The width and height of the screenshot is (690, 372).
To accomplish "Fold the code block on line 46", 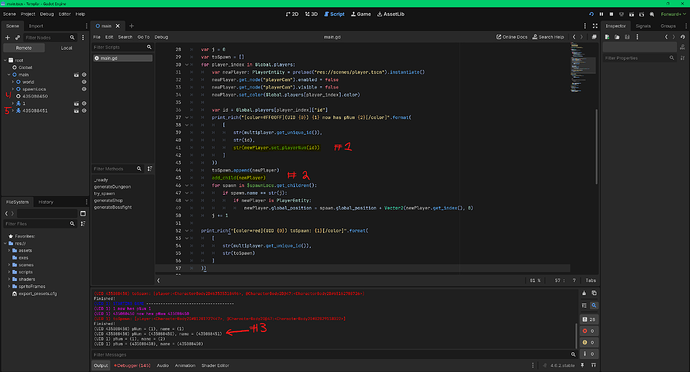I will (x=187, y=185).
